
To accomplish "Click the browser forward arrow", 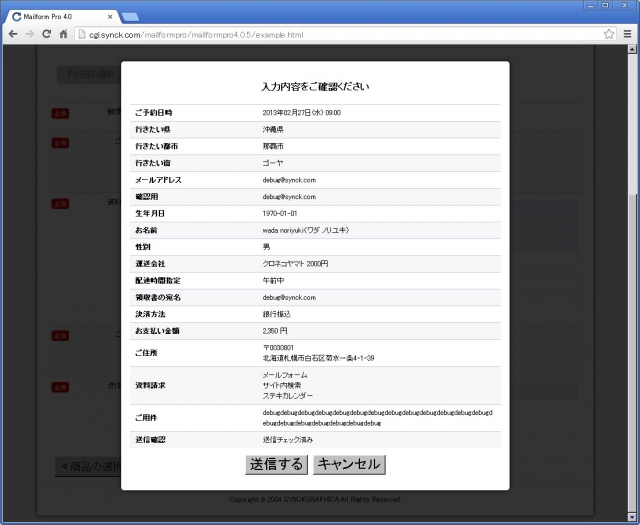I will coord(29,34).
